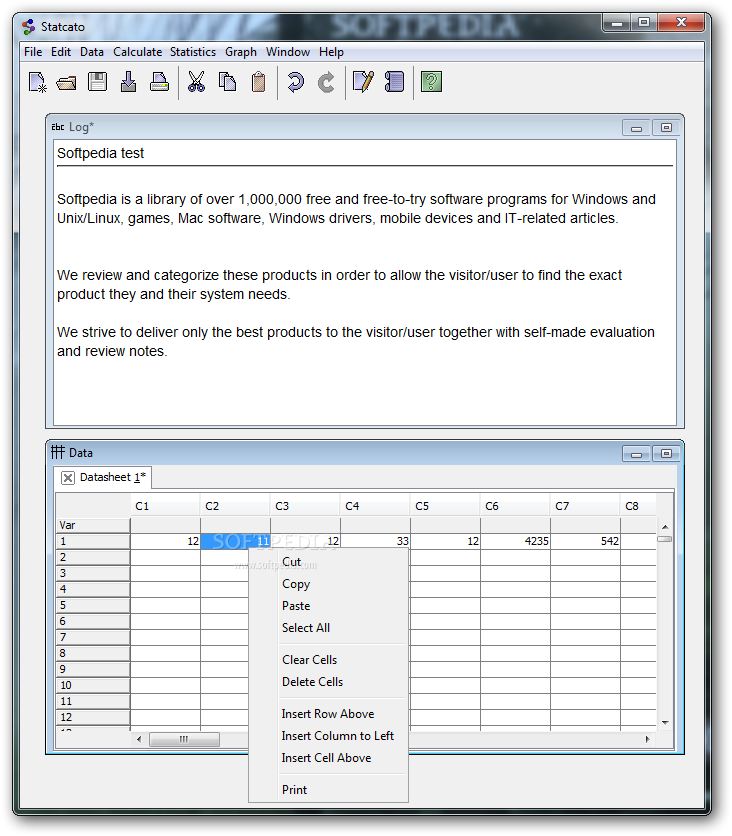Choose Copy from the context menu
The image size is (732, 836).
tap(328, 584)
